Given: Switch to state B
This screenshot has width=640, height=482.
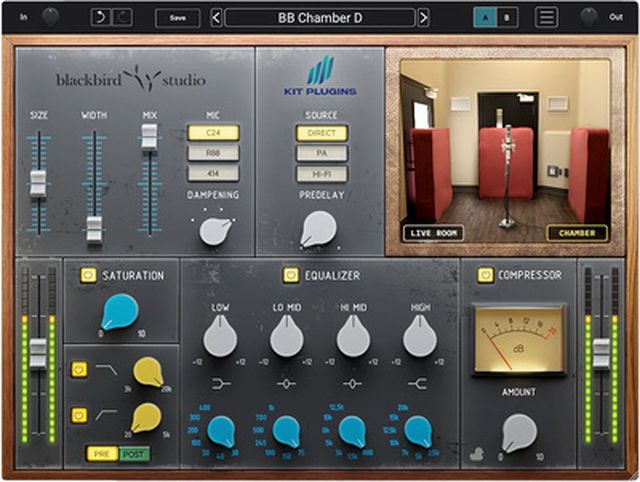Looking at the screenshot, I should click(x=507, y=18).
